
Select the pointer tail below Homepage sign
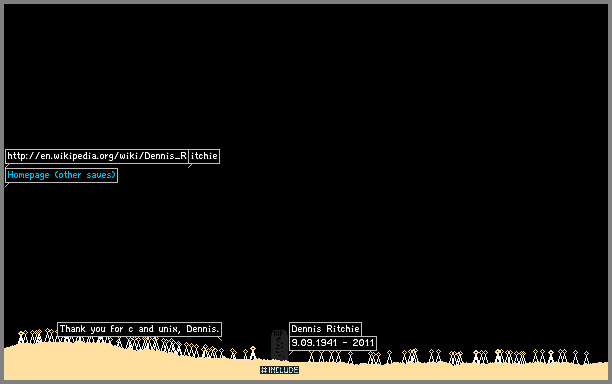click(7, 185)
